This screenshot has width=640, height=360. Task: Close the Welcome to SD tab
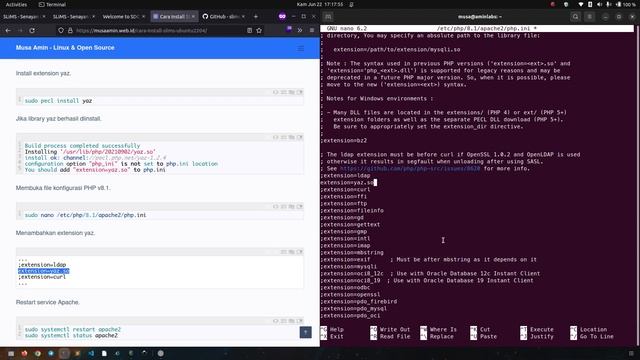143,16
